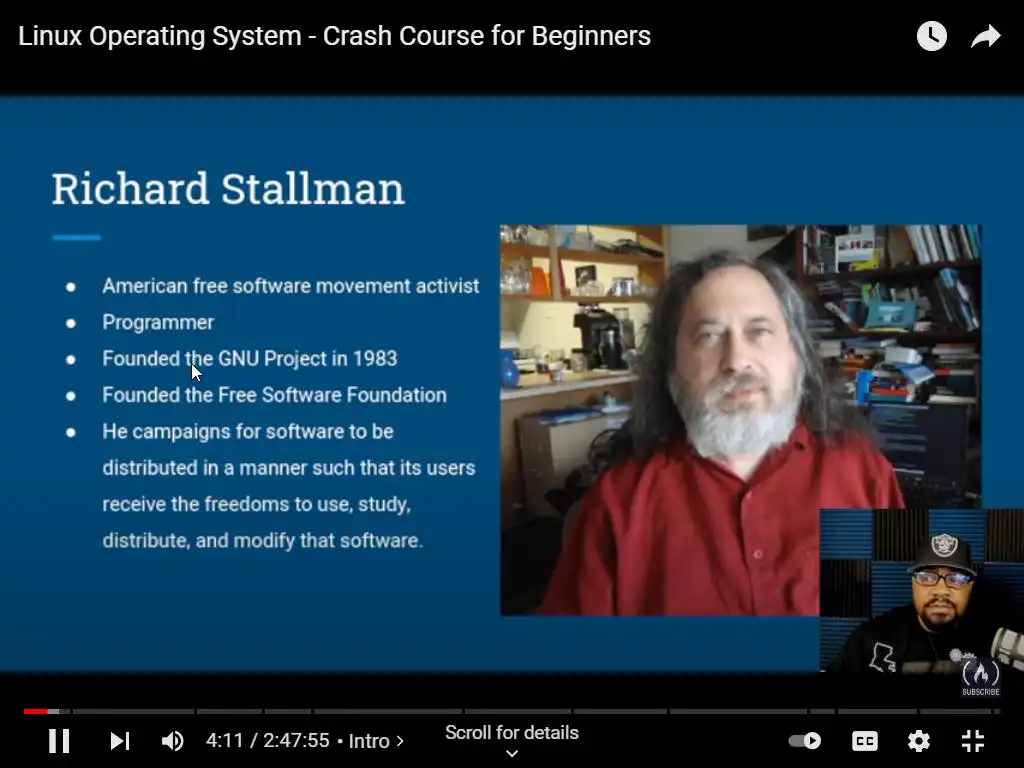Seek in the video progress bar
This screenshot has width=1024, height=768.
click(511, 711)
